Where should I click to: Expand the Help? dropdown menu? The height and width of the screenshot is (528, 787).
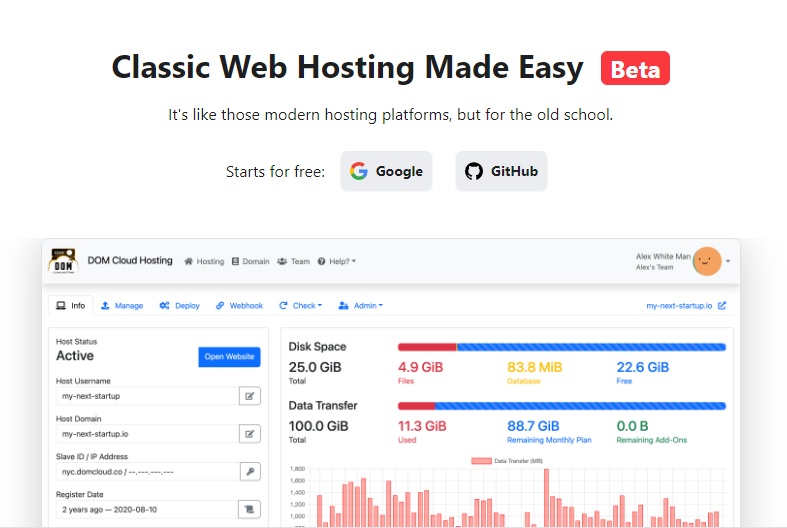pyautogui.click(x=336, y=261)
